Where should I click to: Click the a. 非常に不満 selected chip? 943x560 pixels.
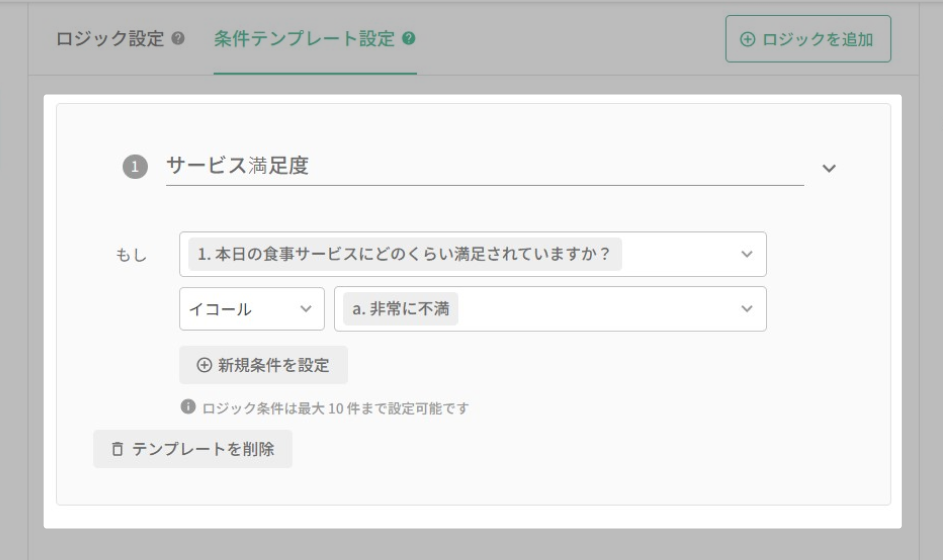point(401,309)
